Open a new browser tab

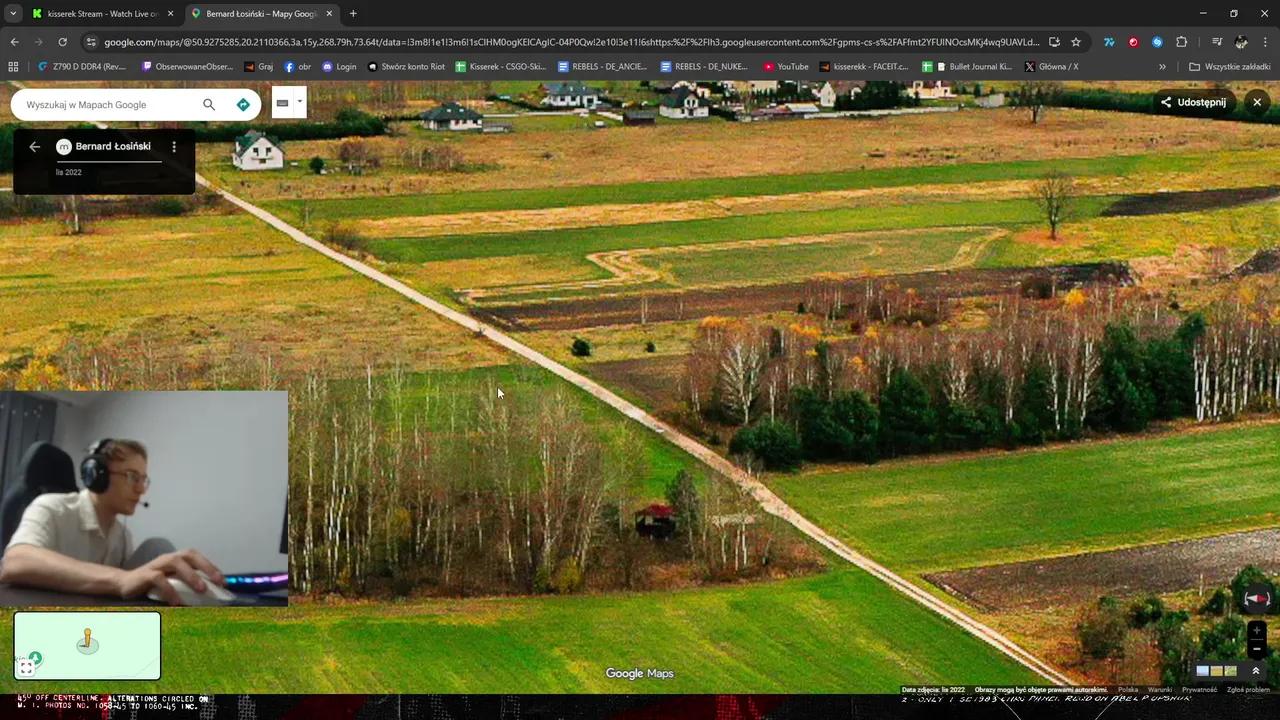pyautogui.click(x=353, y=14)
